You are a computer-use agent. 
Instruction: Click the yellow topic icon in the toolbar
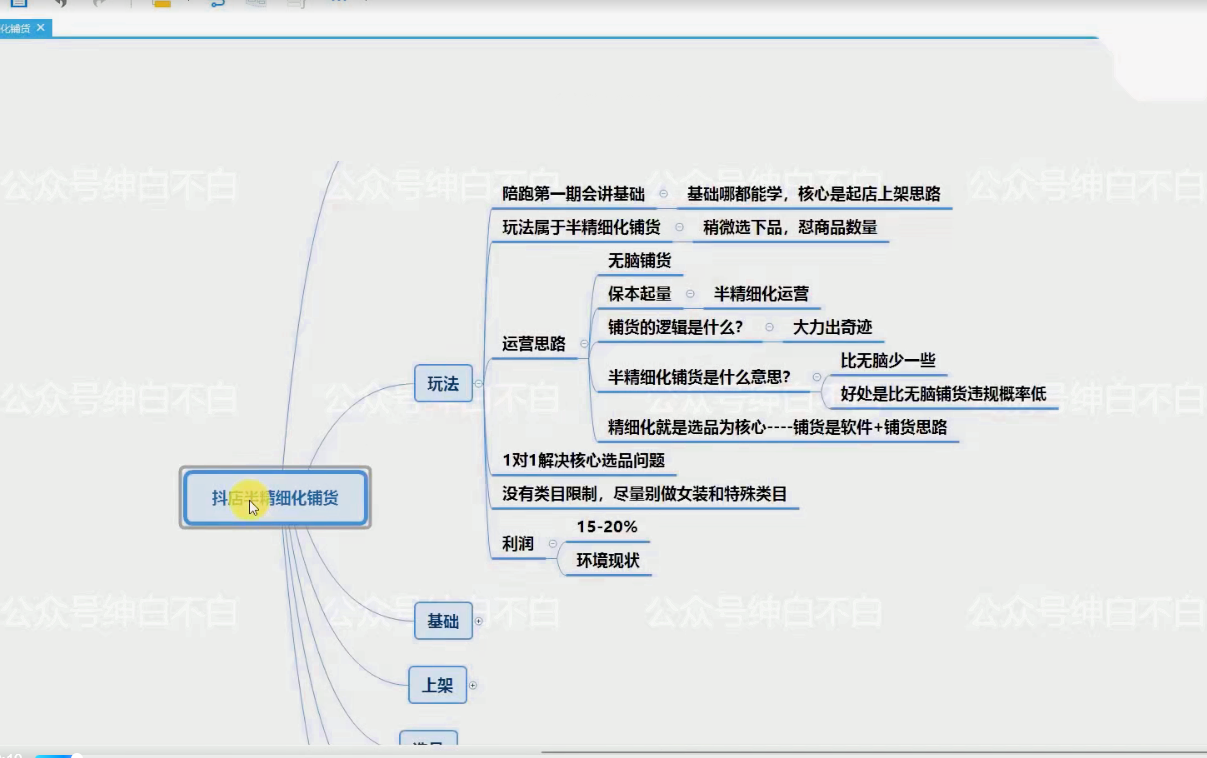(x=161, y=3)
